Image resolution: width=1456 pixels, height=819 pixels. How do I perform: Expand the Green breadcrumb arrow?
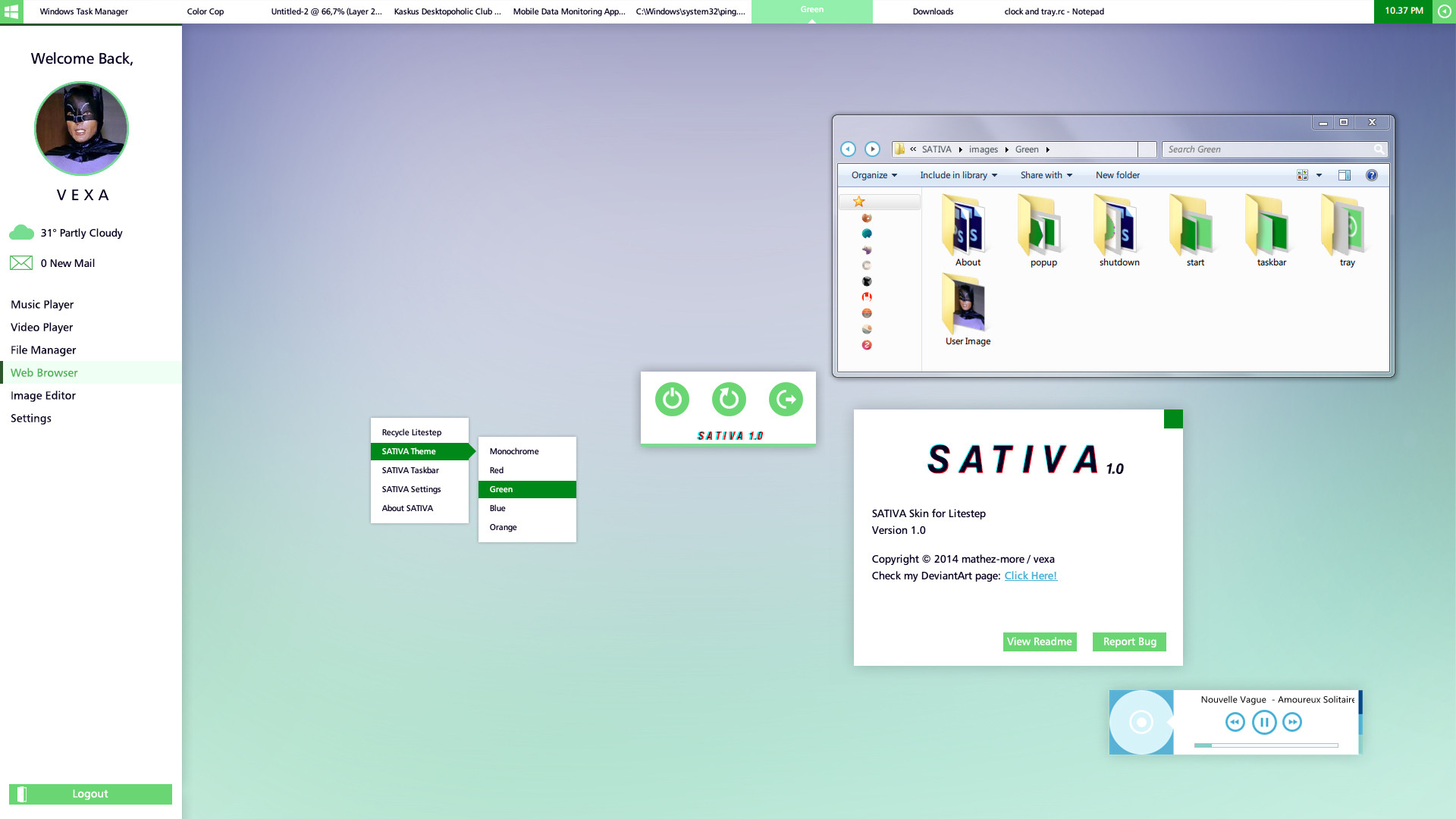(1048, 149)
